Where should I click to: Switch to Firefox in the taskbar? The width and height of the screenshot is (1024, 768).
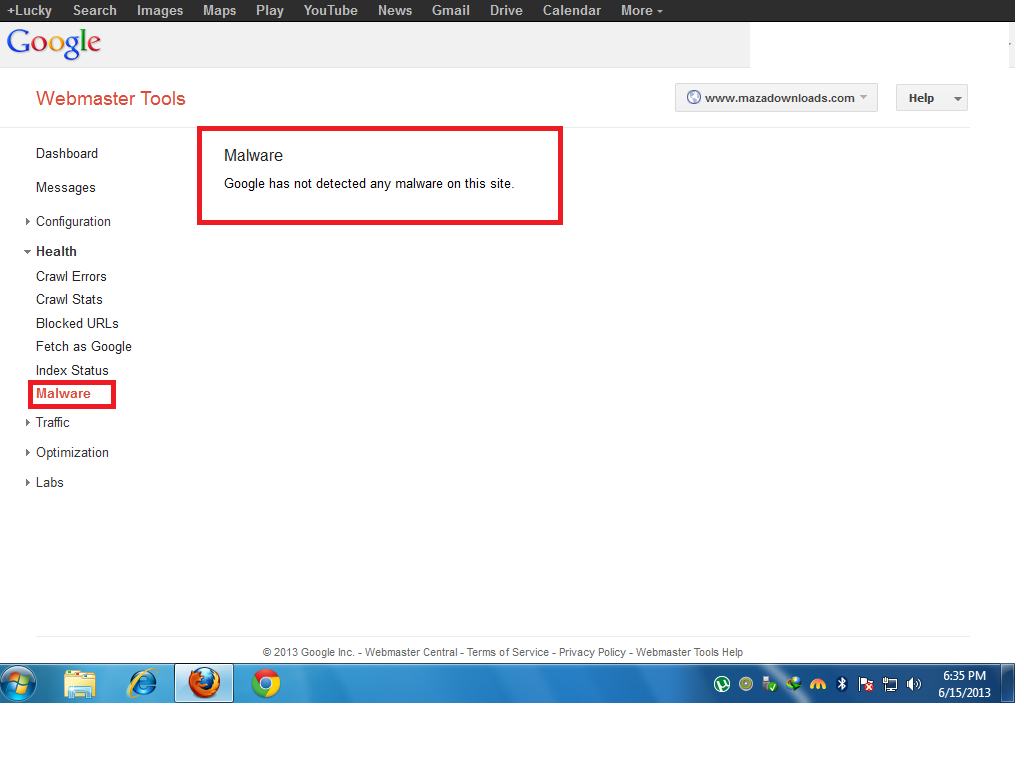[204, 683]
